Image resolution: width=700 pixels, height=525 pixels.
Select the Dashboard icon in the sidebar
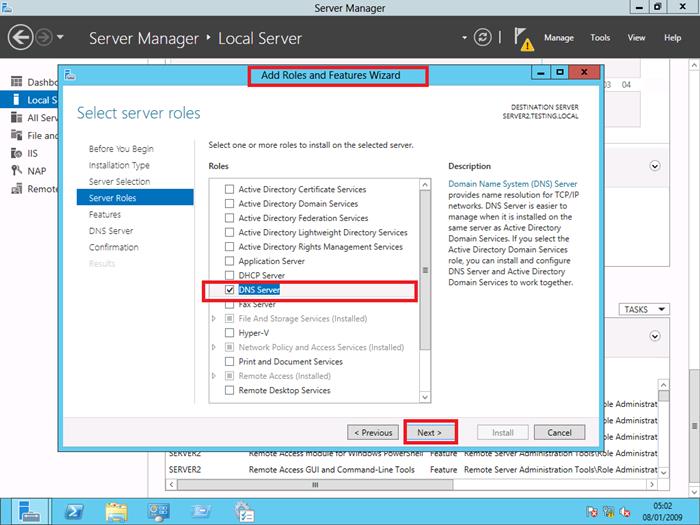point(17,82)
